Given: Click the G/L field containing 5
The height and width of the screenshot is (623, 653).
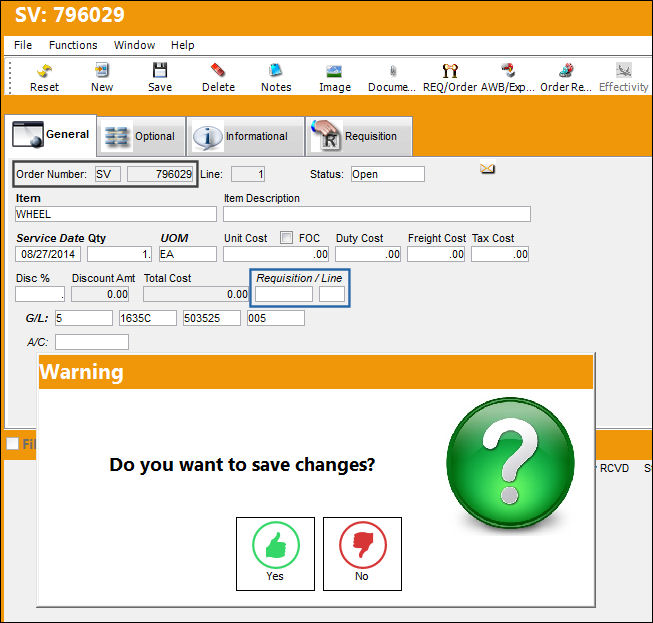Looking at the screenshot, I should click(84, 318).
